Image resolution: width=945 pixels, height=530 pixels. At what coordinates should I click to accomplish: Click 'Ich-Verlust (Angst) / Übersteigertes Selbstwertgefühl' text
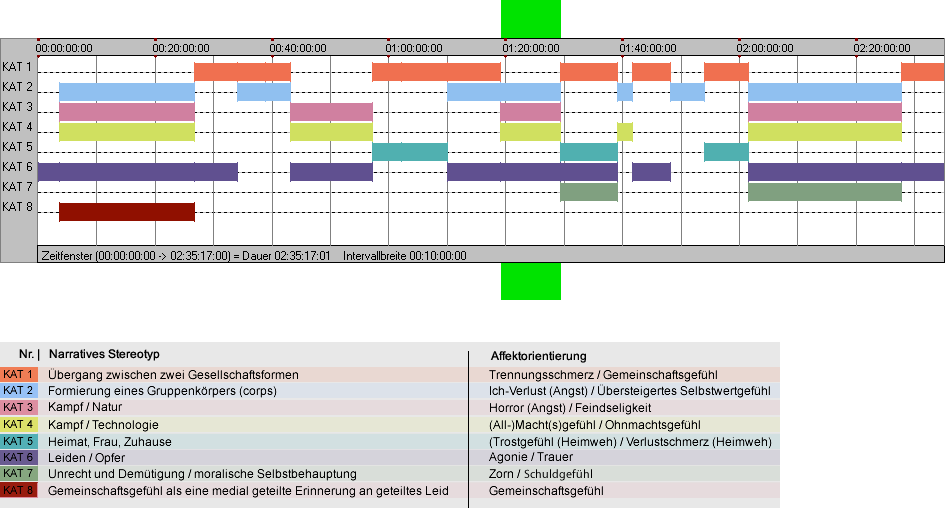pyautogui.click(x=630, y=391)
